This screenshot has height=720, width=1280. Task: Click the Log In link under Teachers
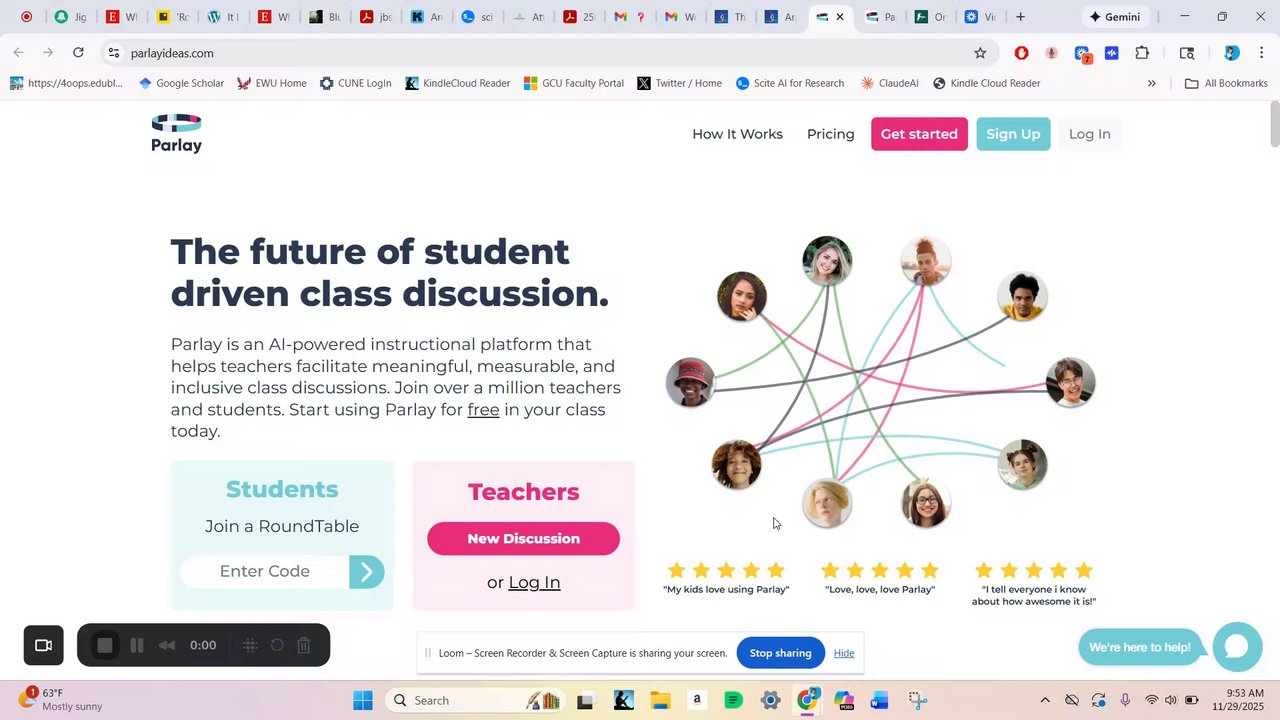point(534,582)
